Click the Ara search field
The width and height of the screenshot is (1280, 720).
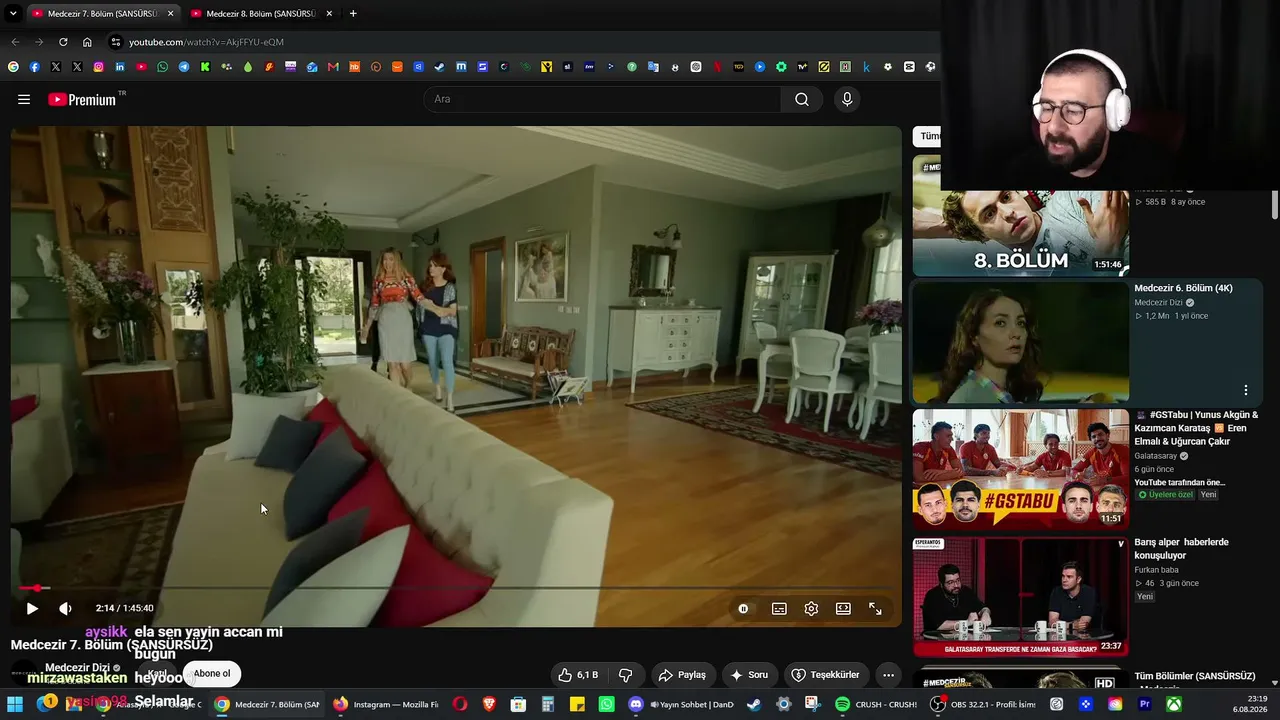coord(603,99)
